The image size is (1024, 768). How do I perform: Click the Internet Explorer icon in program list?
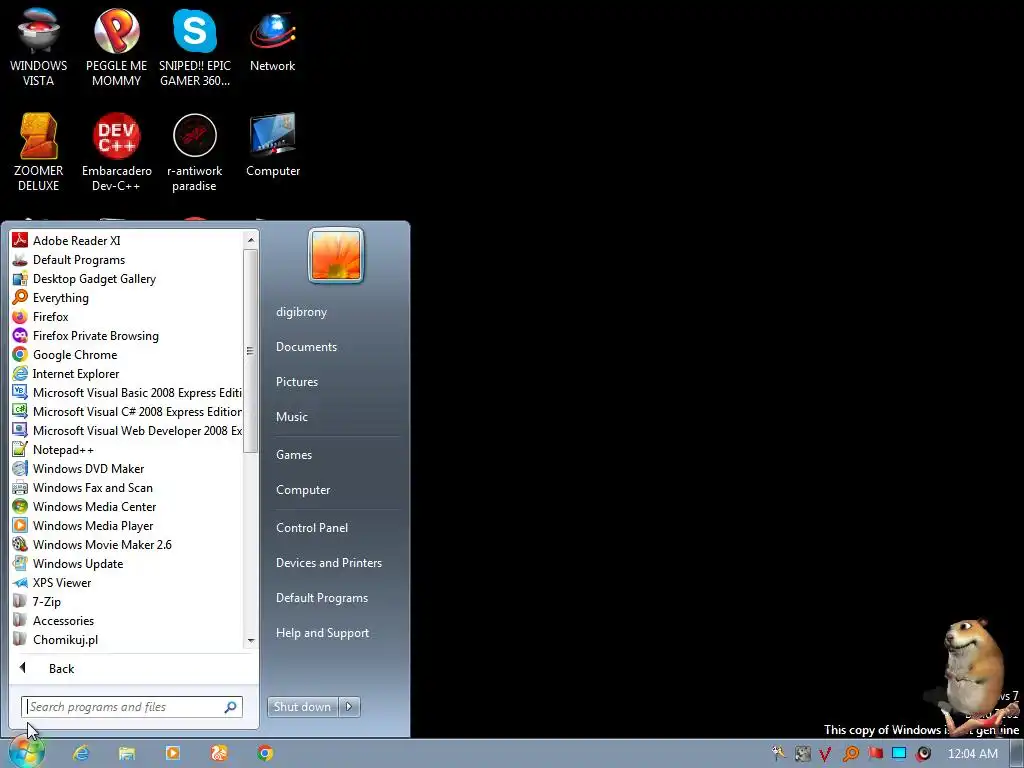point(20,373)
